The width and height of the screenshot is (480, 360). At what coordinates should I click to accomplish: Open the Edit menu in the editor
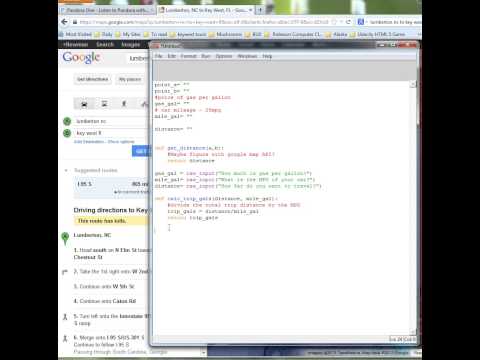(x=171, y=56)
